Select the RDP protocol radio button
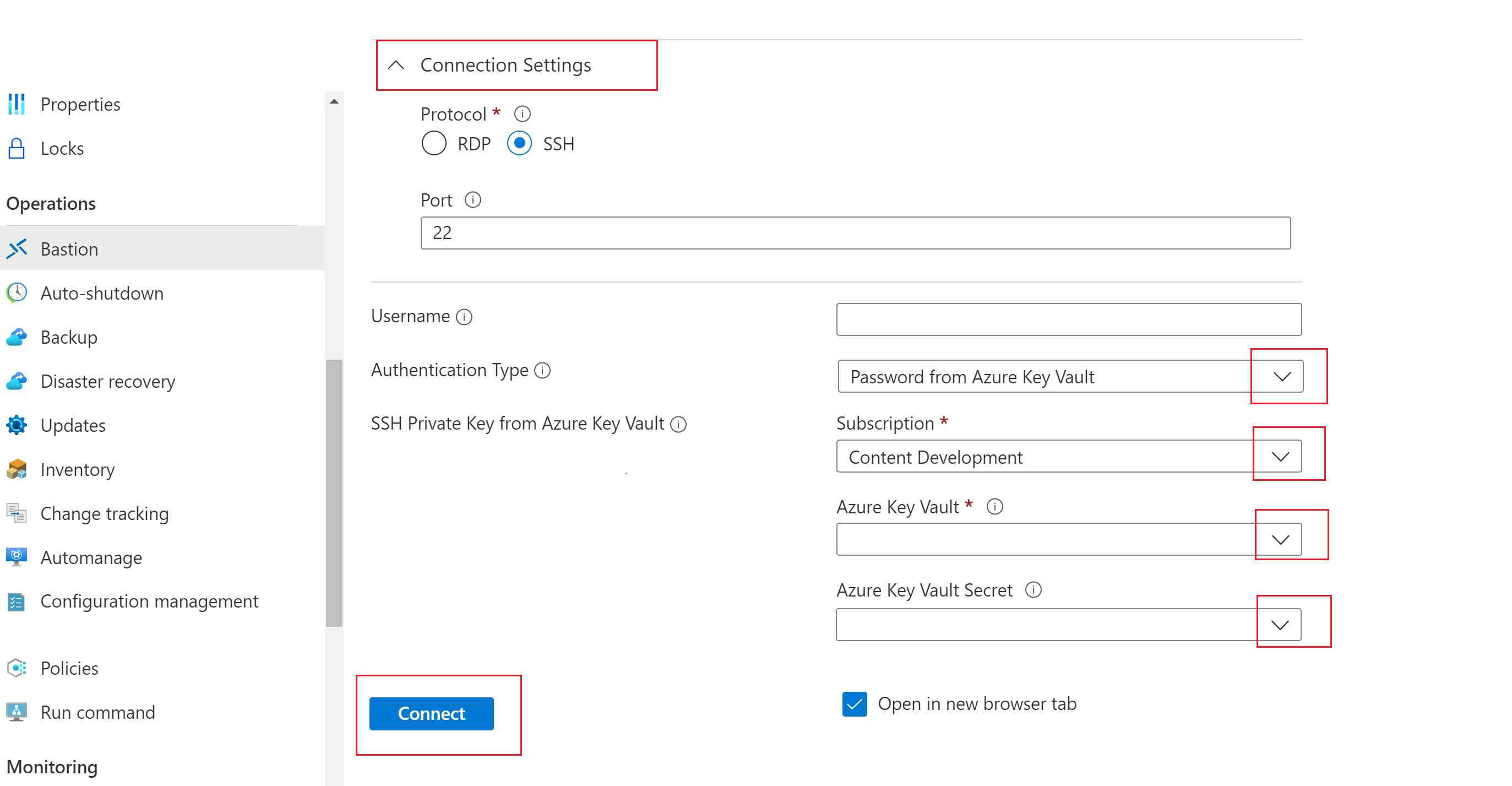 point(434,143)
